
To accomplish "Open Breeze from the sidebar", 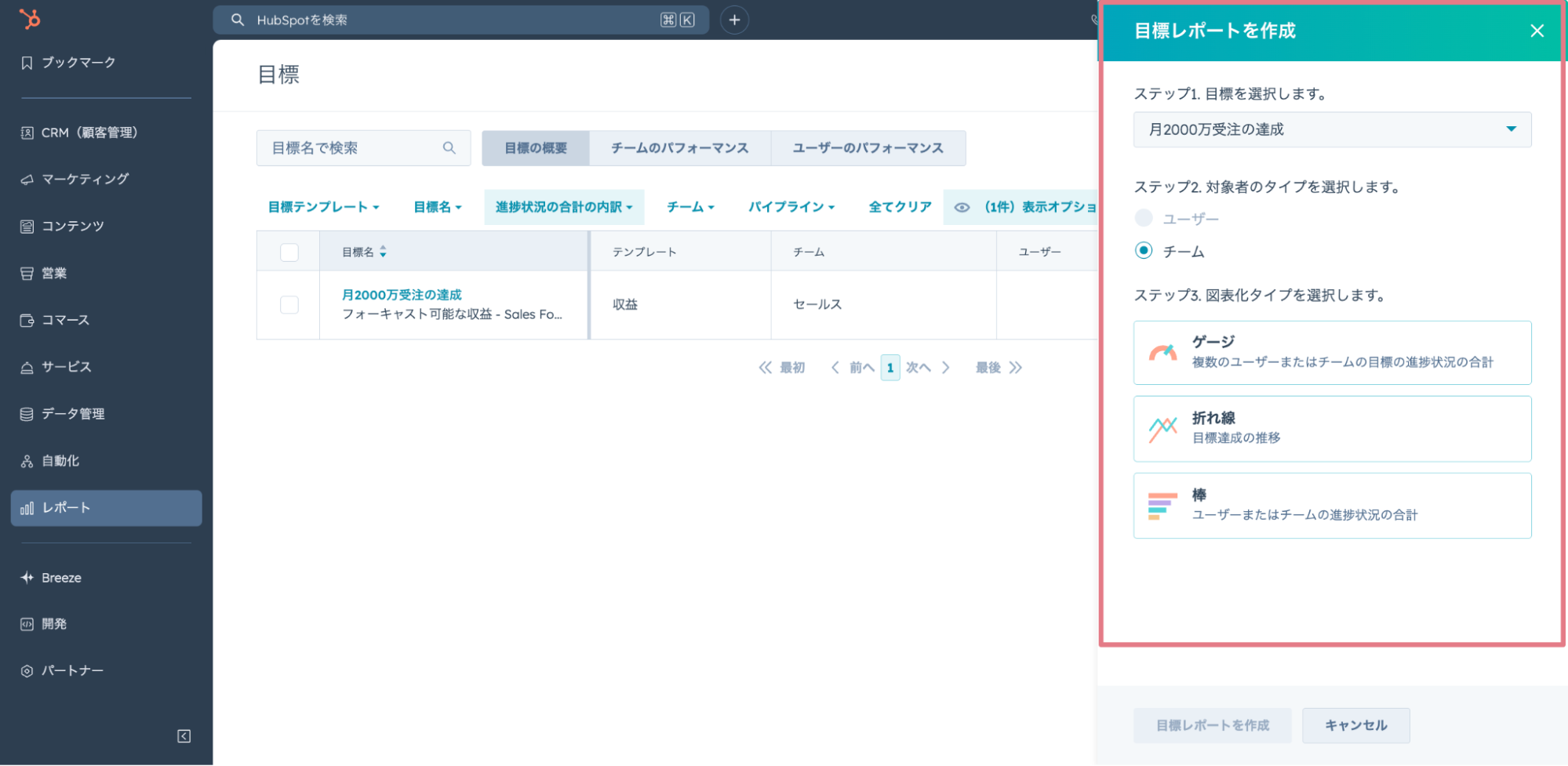I will coord(61,578).
